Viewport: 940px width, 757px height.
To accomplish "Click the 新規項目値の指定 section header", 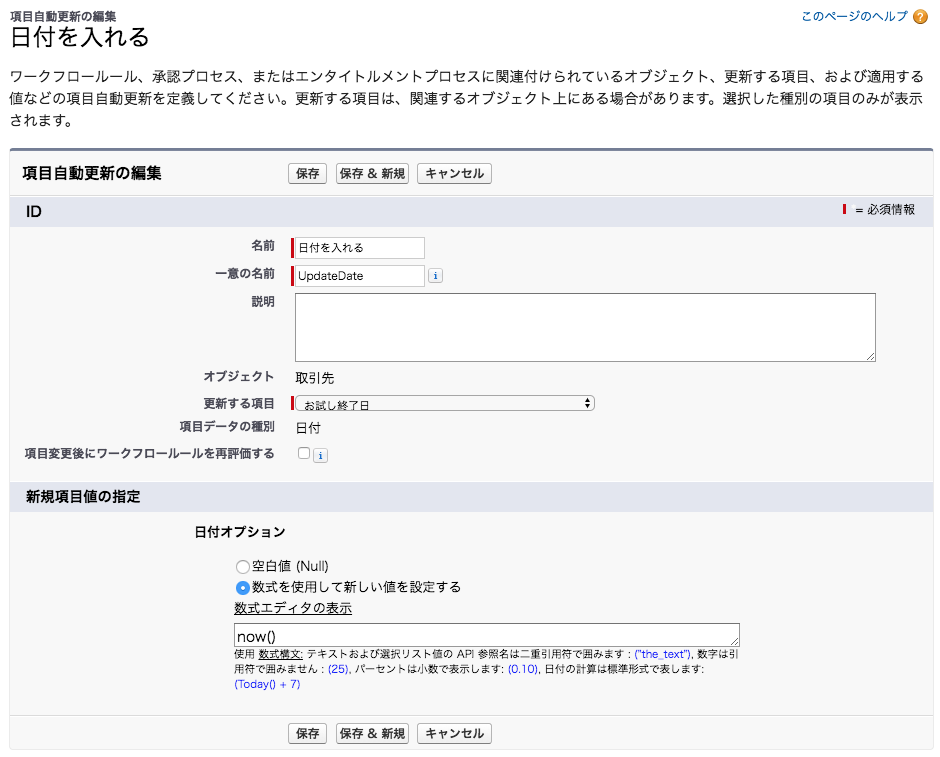I will point(83,497).
